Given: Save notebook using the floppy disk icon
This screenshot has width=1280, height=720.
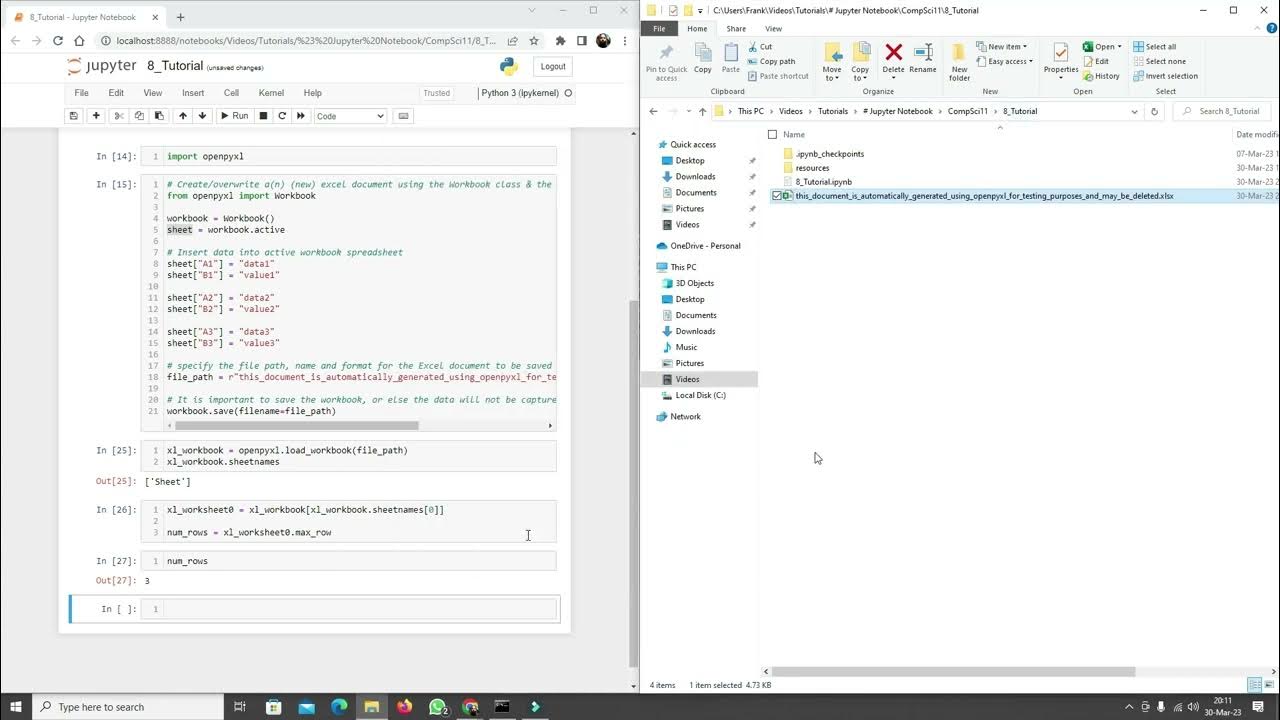Looking at the screenshot, I should pyautogui.click(x=73, y=116).
